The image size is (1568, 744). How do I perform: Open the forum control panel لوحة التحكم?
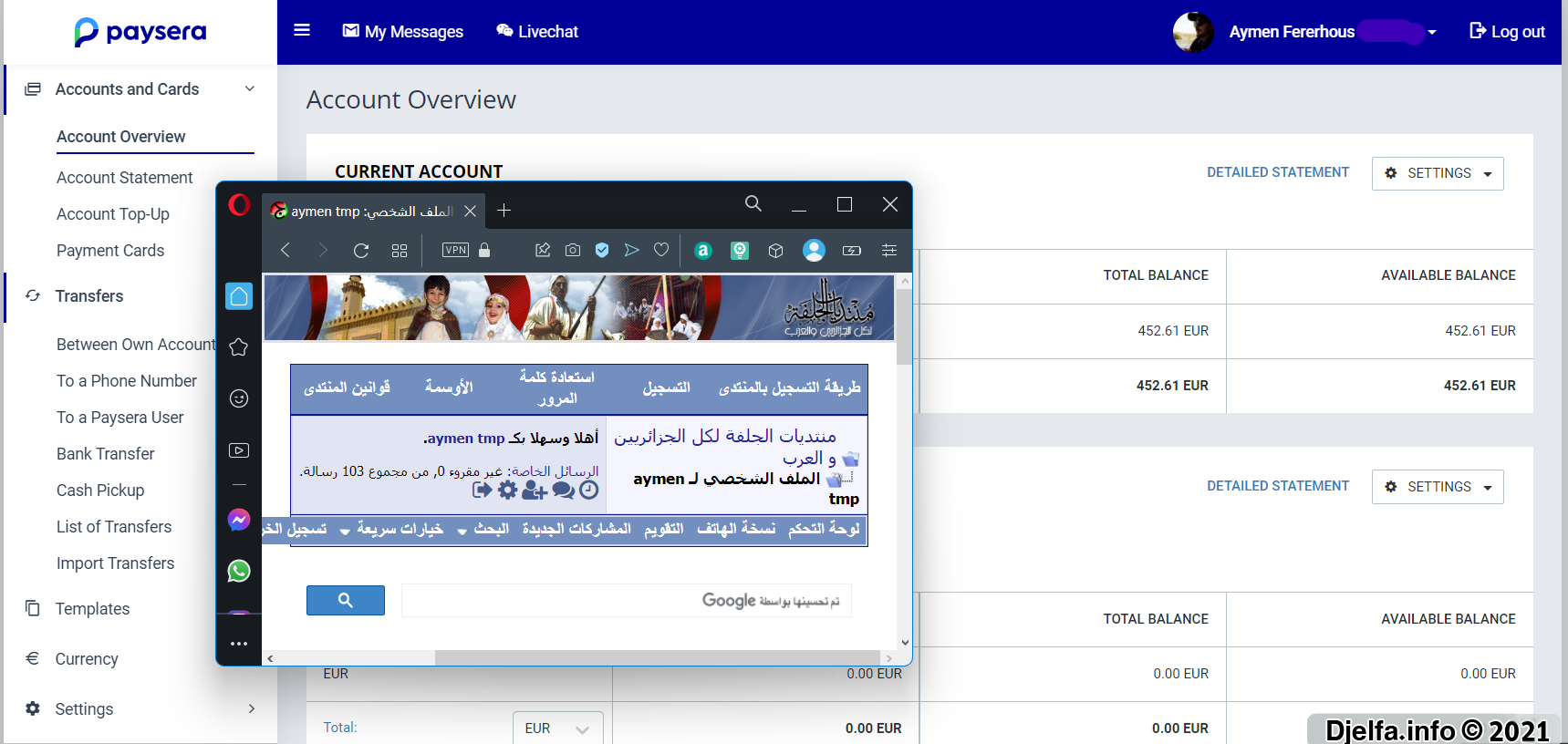tap(825, 529)
